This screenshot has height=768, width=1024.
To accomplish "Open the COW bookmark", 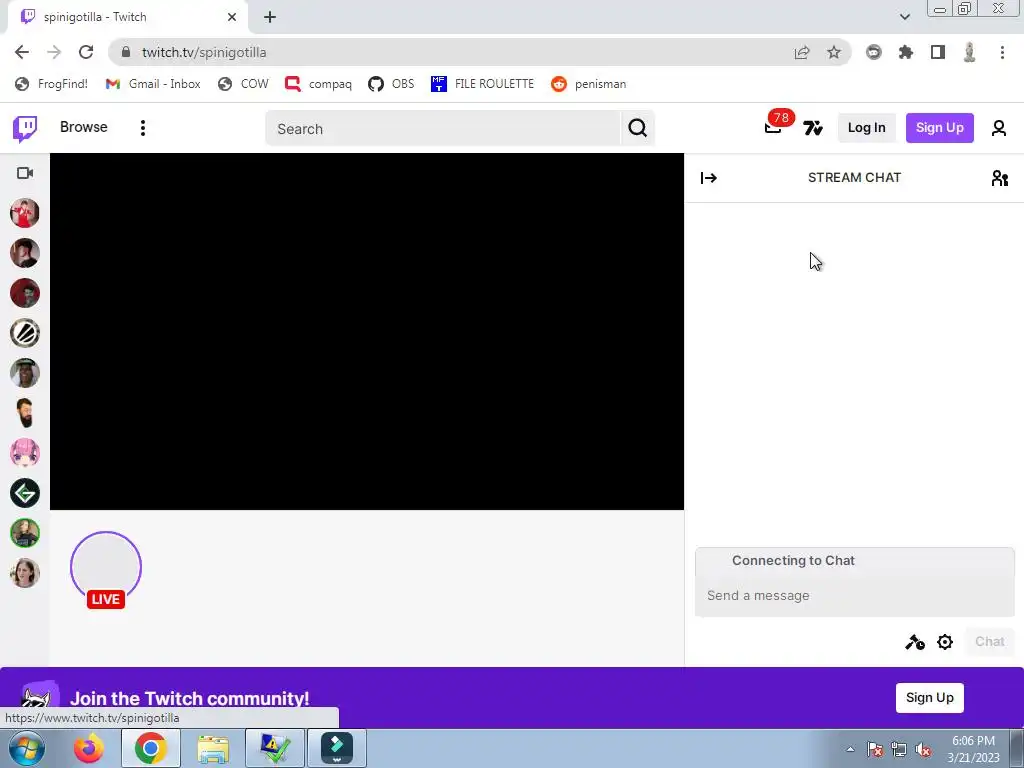I will click(243, 84).
